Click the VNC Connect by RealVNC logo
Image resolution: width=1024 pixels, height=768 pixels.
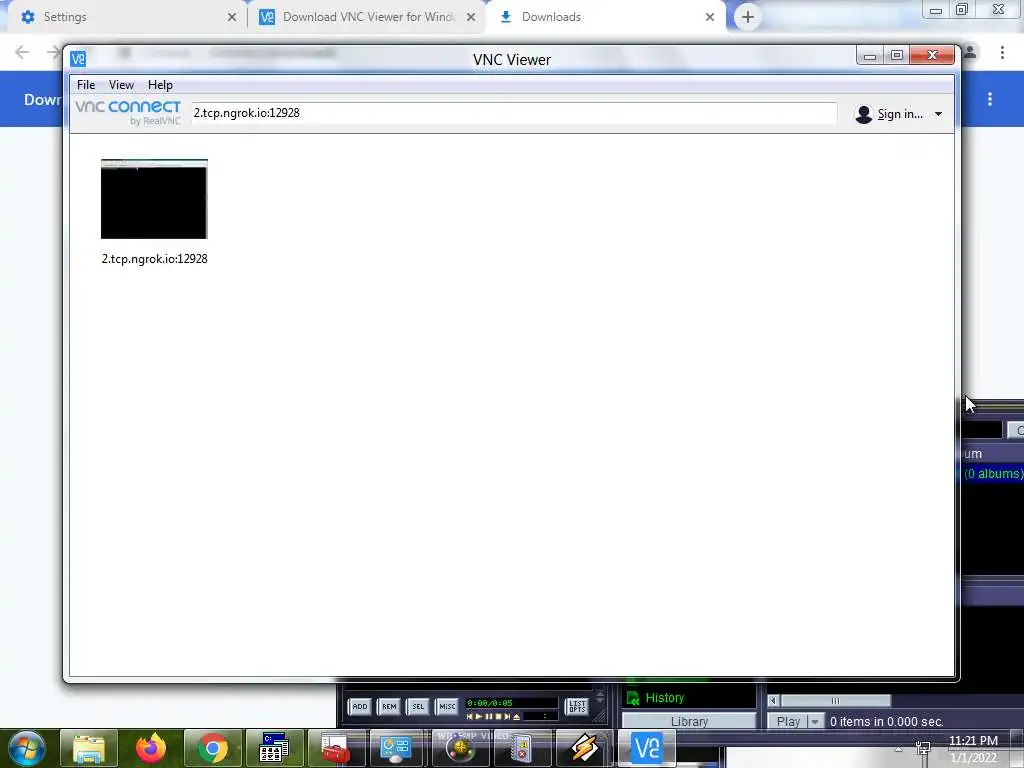[128, 112]
